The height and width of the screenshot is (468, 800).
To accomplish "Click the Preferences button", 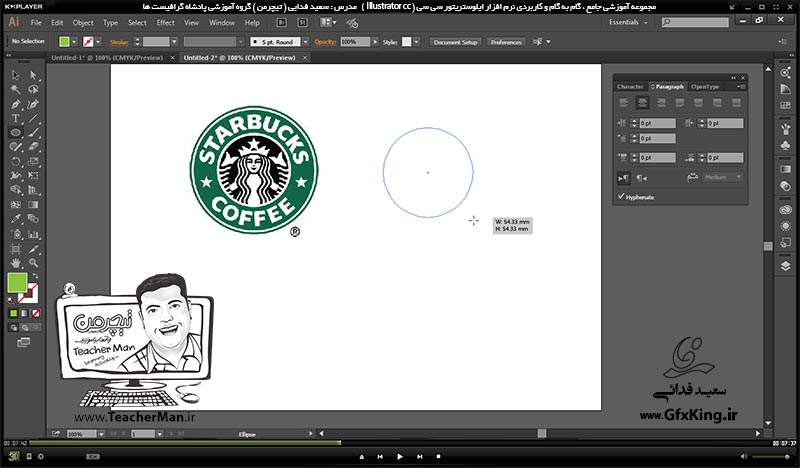I will [506, 42].
